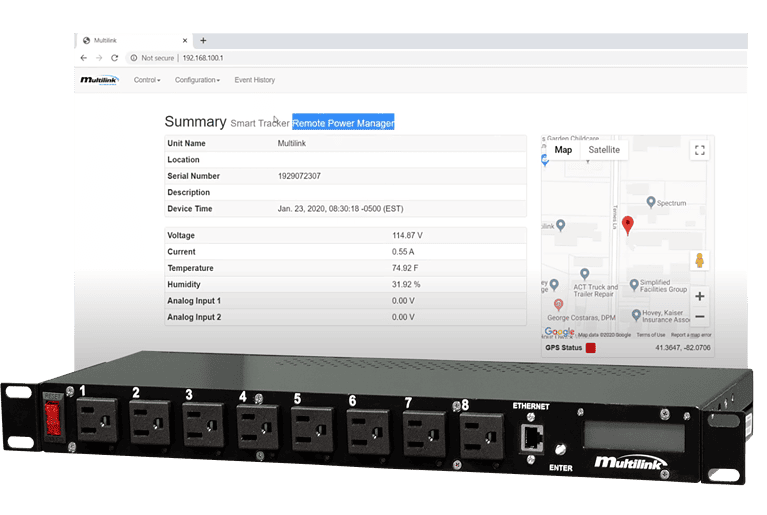Go back using the browser back arrow
The image size is (767, 515).
pyautogui.click(x=84, y=58)
